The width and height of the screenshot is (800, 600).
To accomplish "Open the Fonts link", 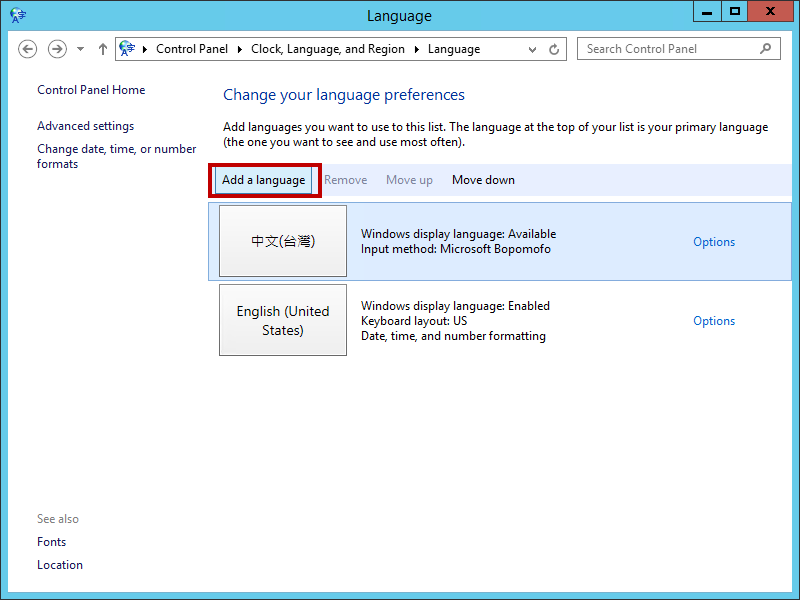I will tap(52, 542).
